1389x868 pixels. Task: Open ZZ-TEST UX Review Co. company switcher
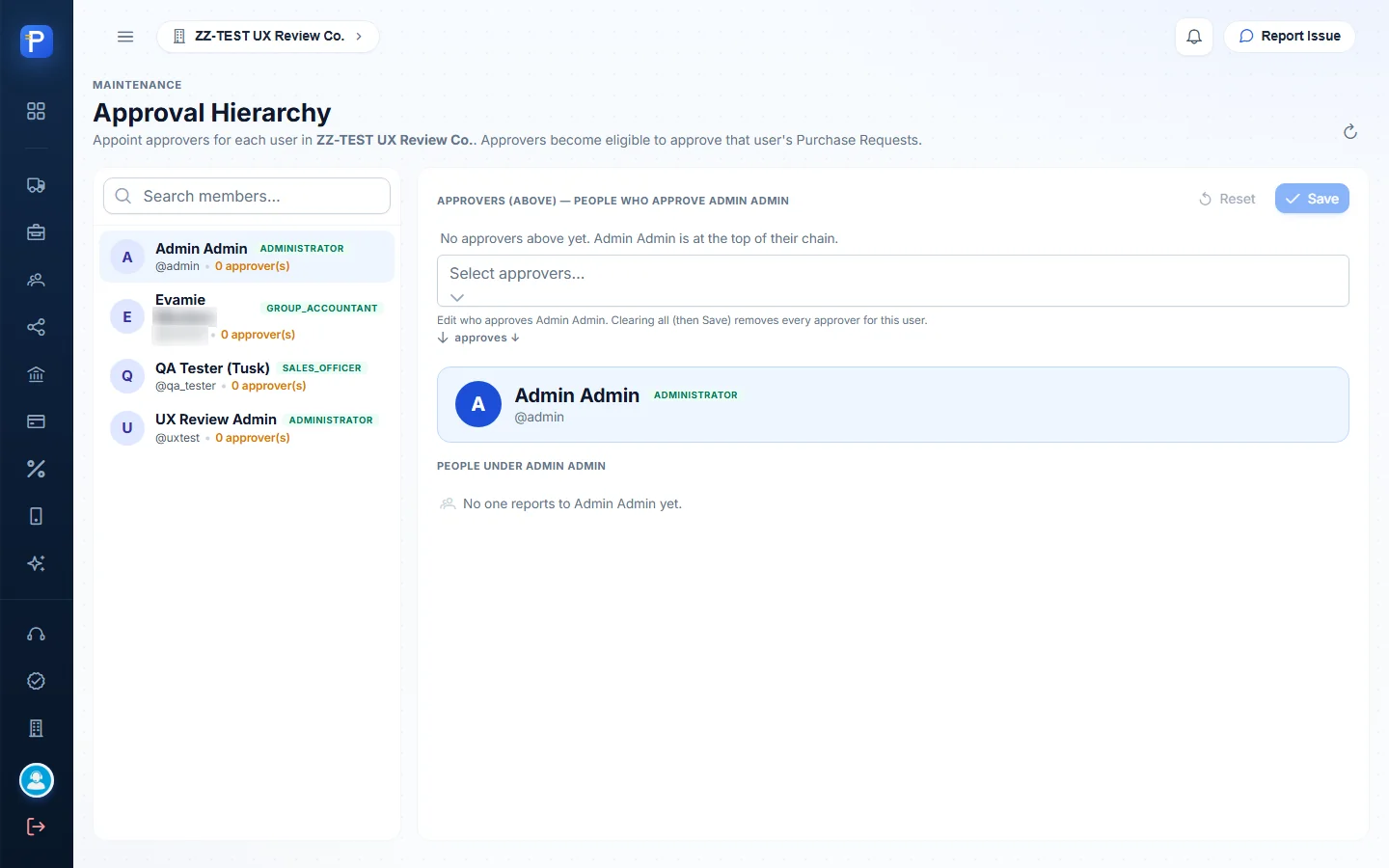[268, 37]
